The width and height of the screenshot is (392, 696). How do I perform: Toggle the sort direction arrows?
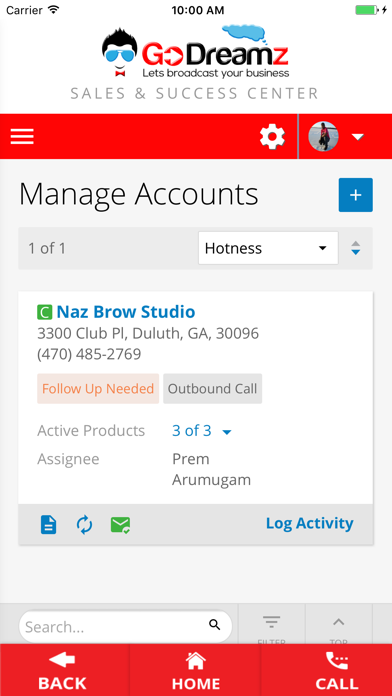point(356,248)
